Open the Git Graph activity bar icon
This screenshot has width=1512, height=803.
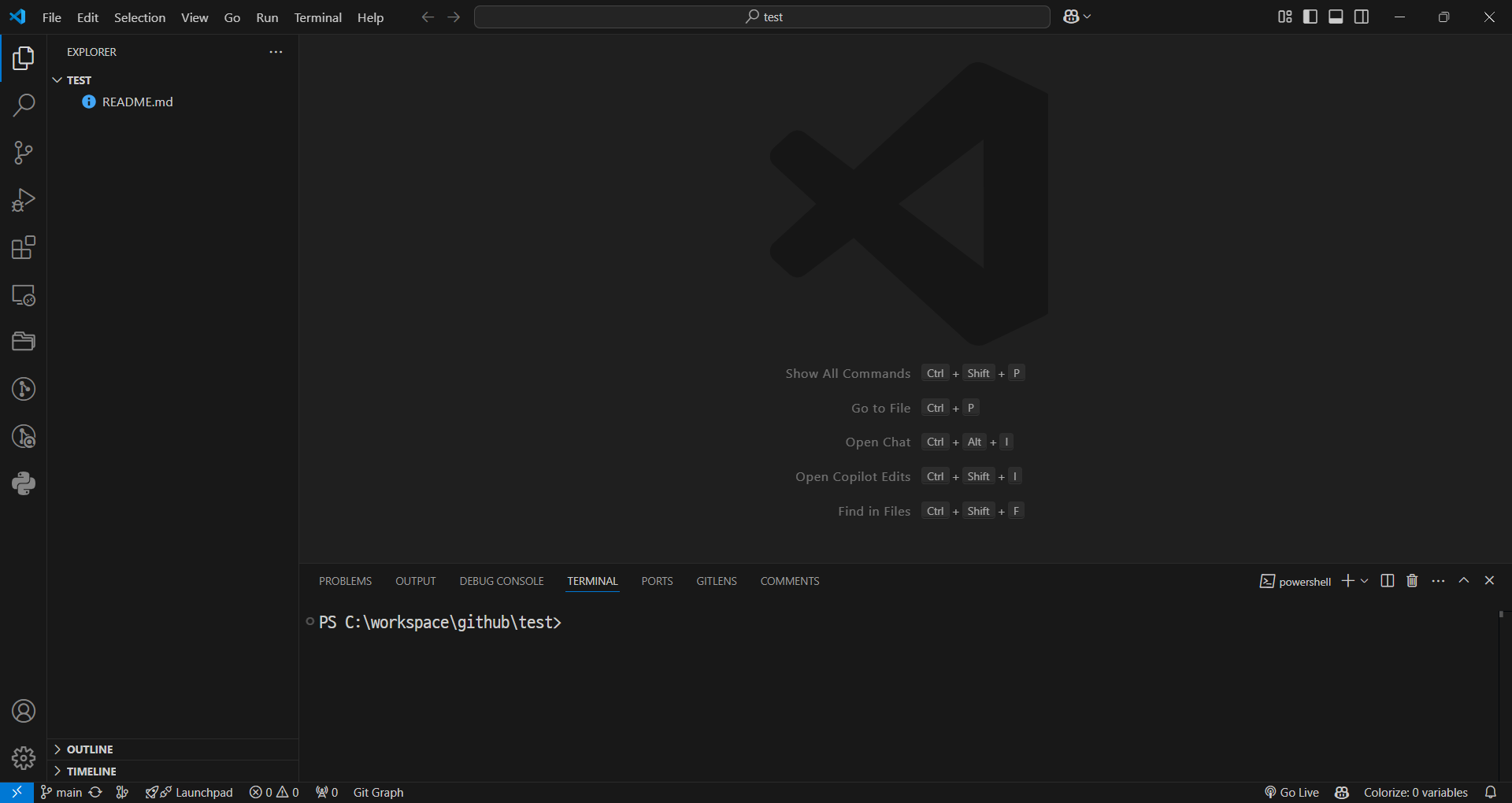[x=24, y=389]
